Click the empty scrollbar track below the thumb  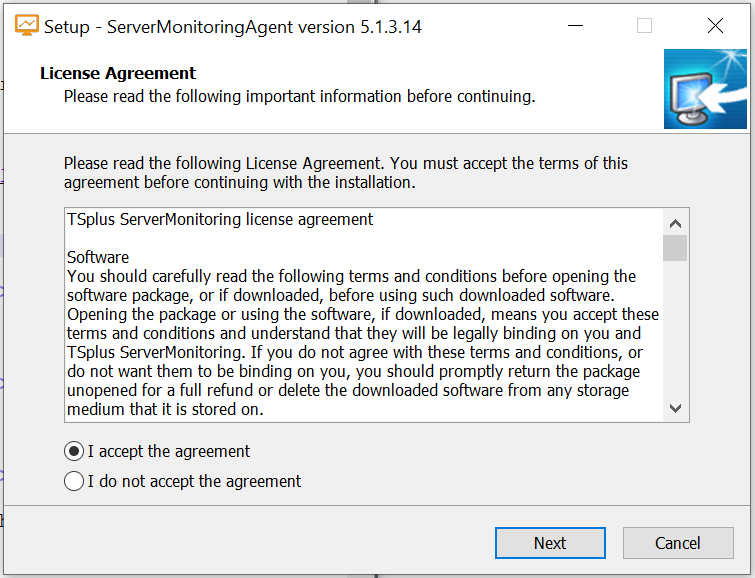point(675,330)
